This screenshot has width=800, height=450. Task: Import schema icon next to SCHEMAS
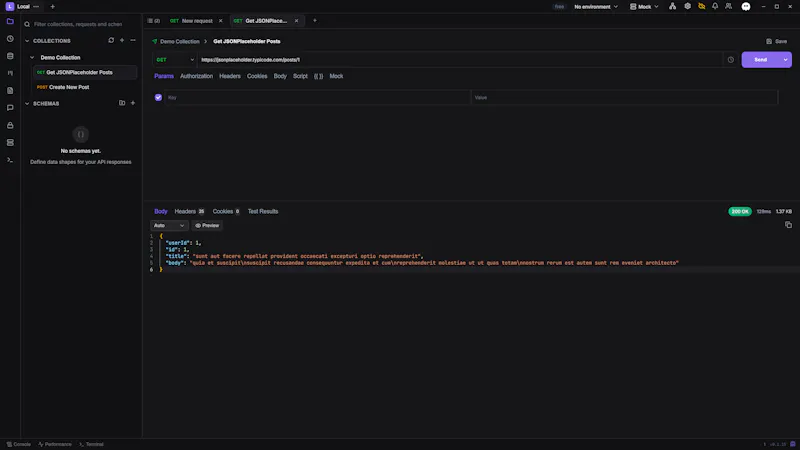point(122,103)
